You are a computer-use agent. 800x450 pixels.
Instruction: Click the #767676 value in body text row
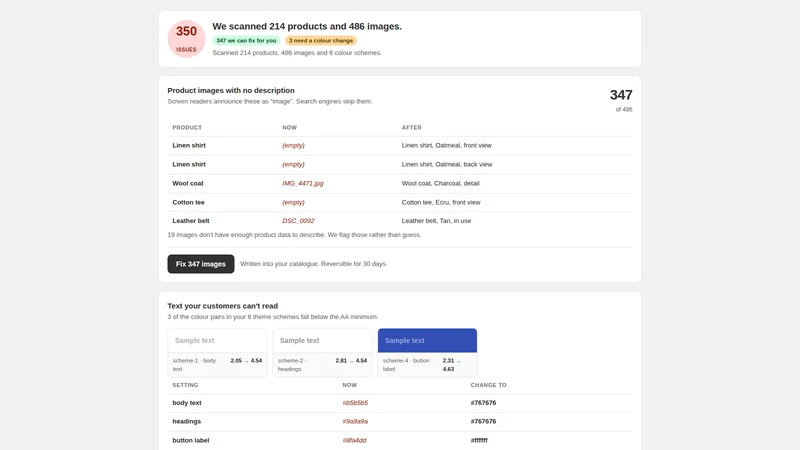pos(483,403)
